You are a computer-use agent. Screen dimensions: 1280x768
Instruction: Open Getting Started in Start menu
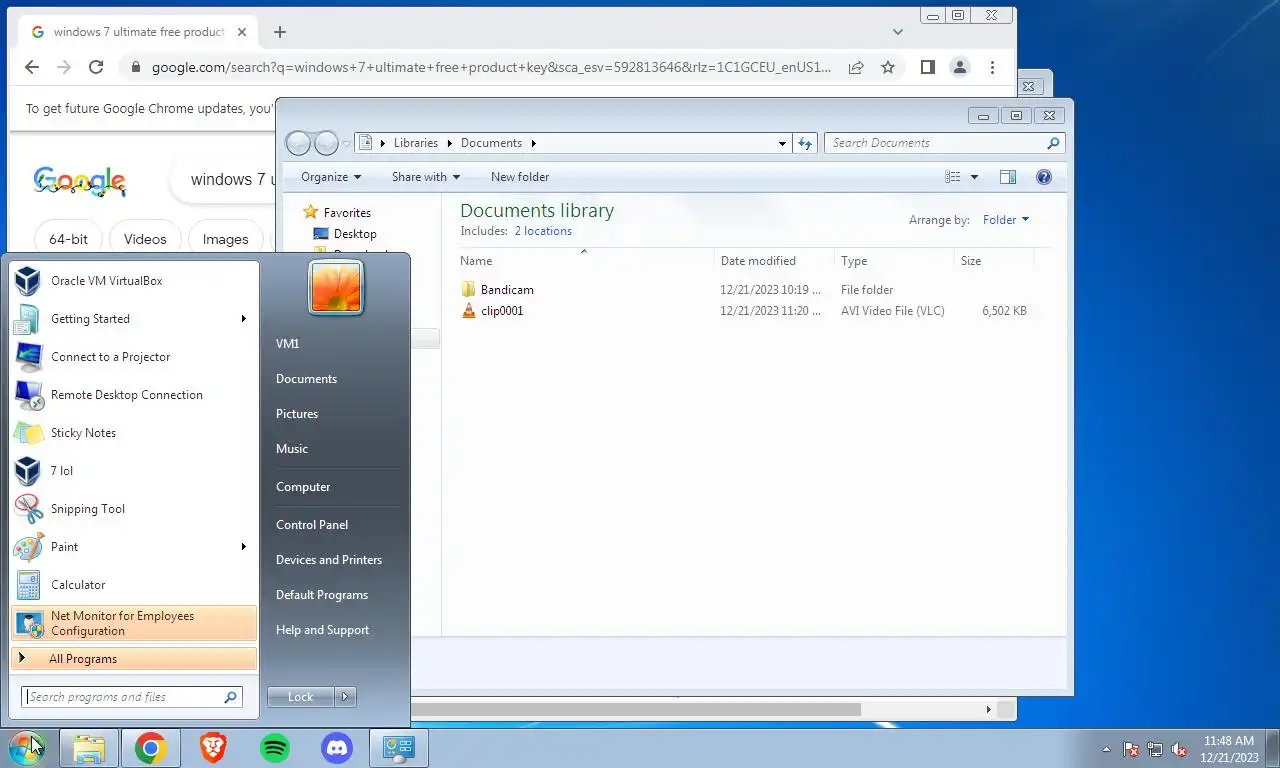pos(134,319)
